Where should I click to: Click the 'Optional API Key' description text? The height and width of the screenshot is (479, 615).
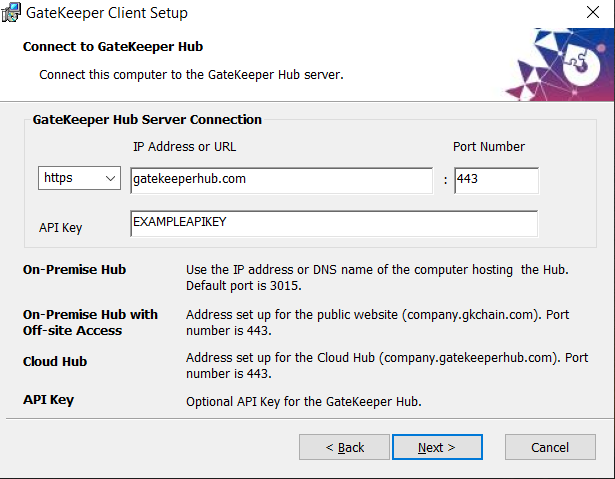pyautogui.click(x=303, y=402)
